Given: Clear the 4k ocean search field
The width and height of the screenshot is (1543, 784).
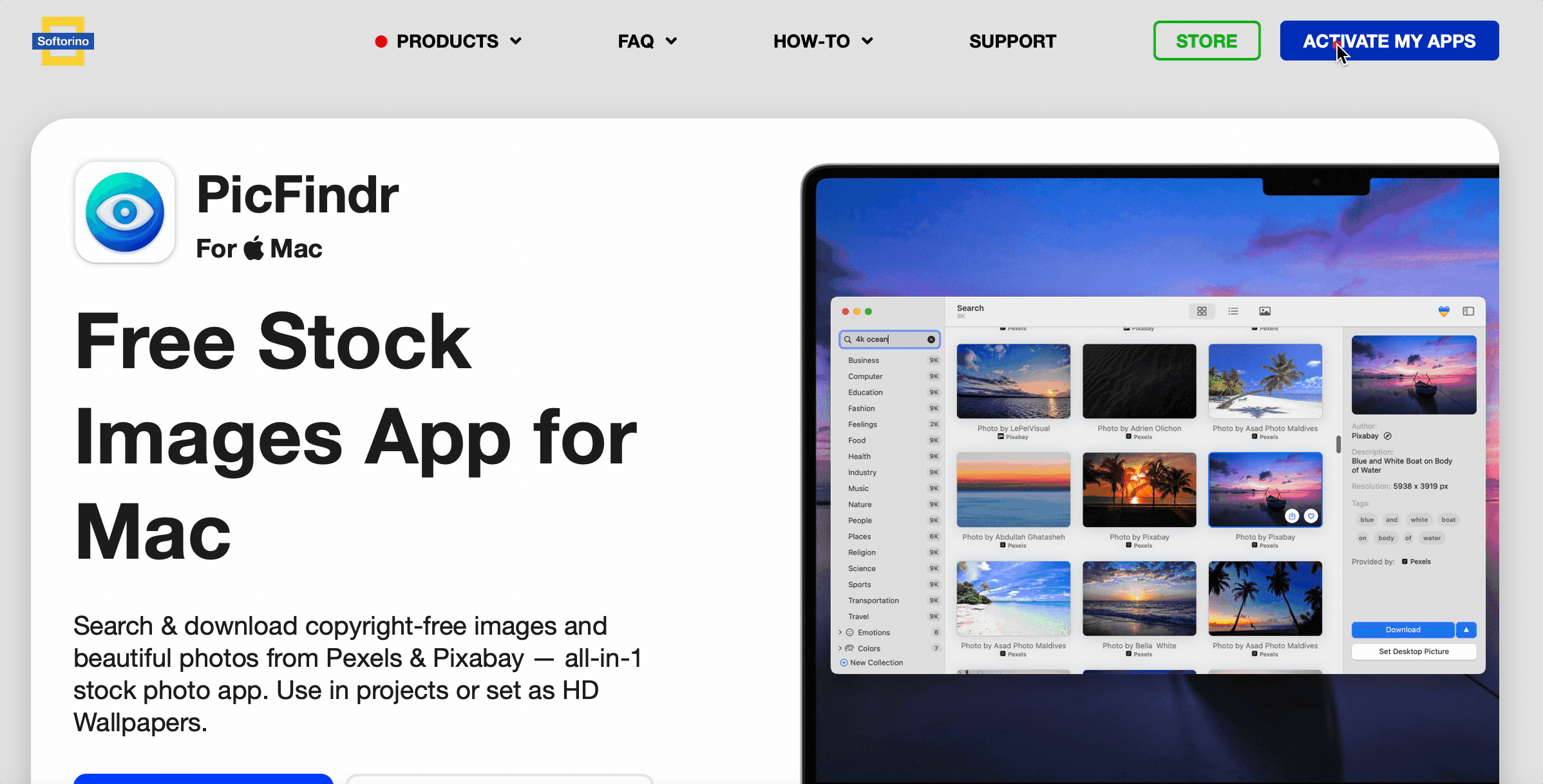Looking at the screenshot, I should pyautogui.click(x=931, y=339).
